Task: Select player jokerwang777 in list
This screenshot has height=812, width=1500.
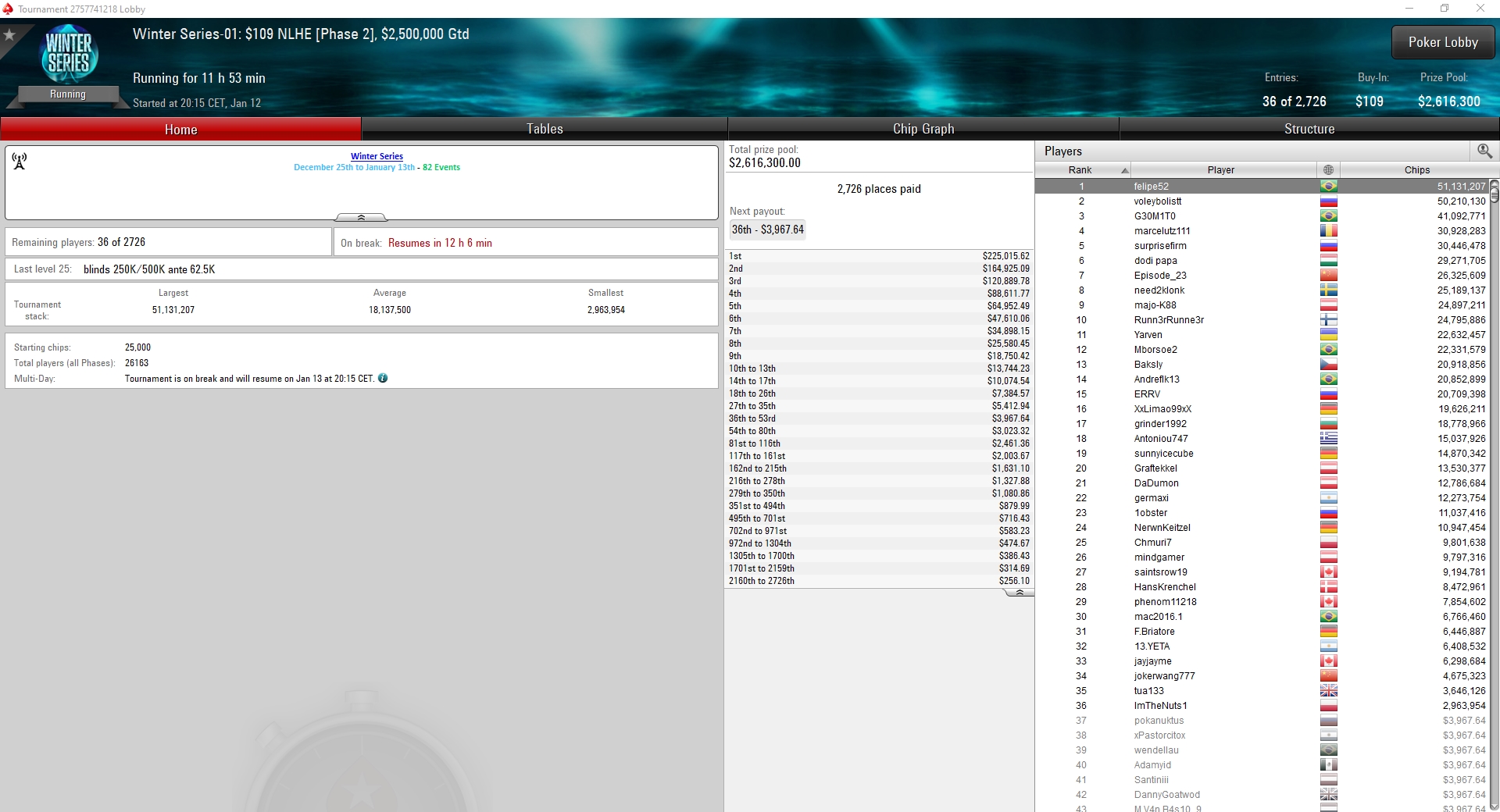Action: tap(1262, 676)
